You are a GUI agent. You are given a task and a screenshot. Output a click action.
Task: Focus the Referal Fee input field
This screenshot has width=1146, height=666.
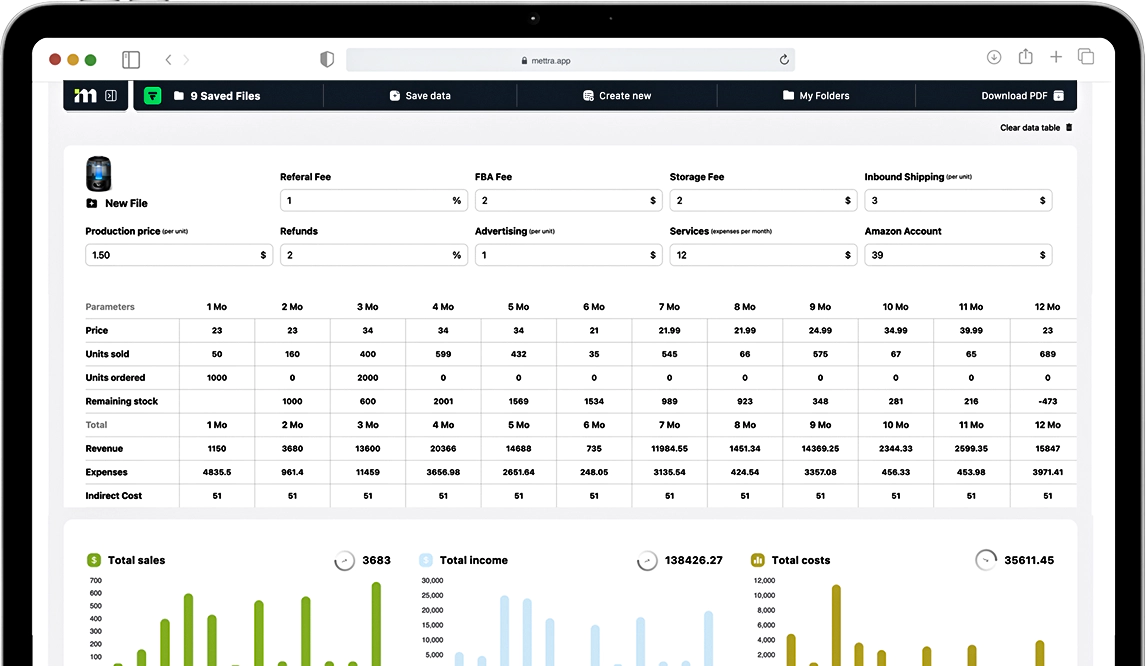(373, 200)
